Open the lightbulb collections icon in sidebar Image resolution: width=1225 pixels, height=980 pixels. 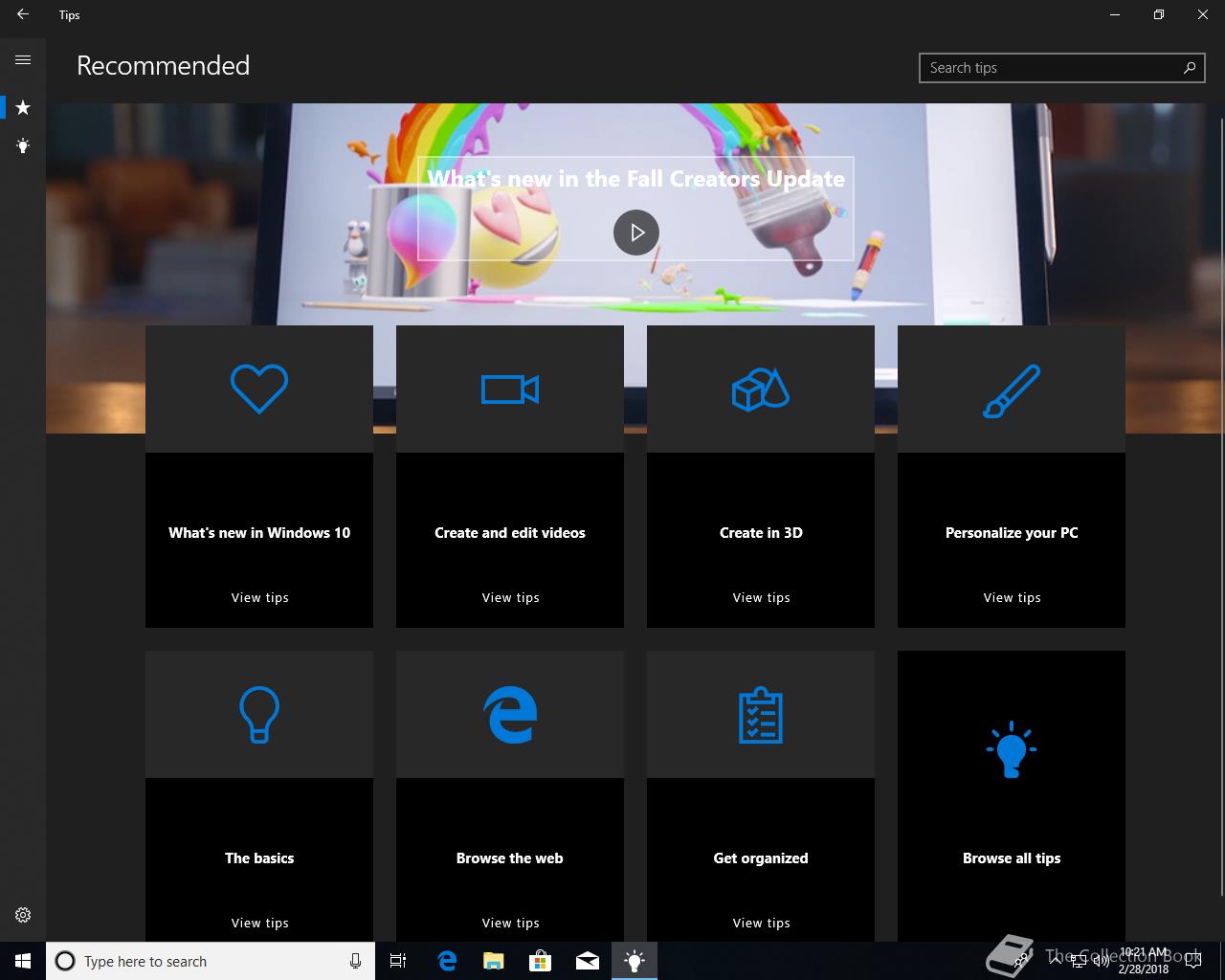tap(23, 145)
